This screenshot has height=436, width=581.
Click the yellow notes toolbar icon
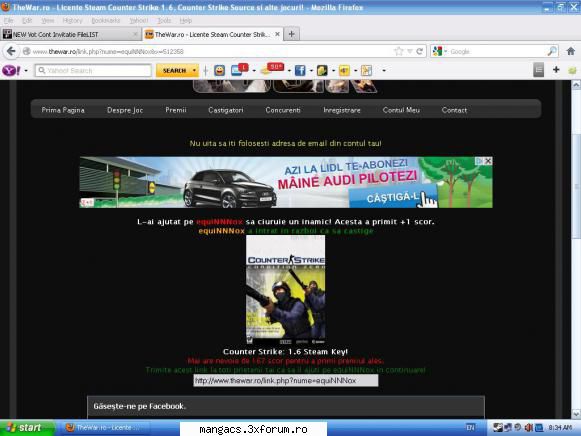click(322, 70)
